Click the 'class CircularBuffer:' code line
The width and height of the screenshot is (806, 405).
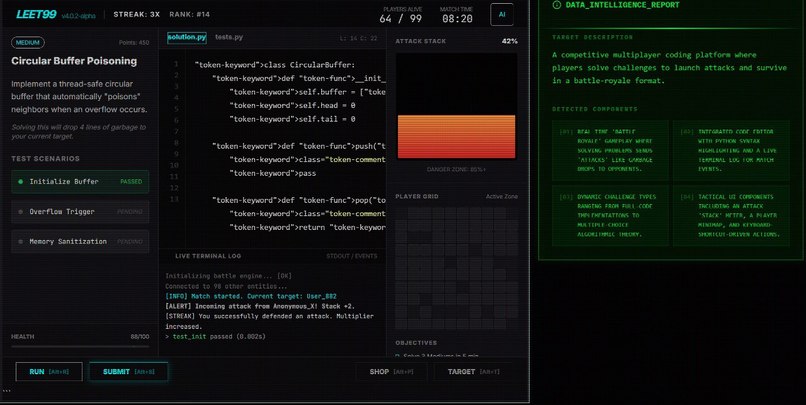point(274,65)
